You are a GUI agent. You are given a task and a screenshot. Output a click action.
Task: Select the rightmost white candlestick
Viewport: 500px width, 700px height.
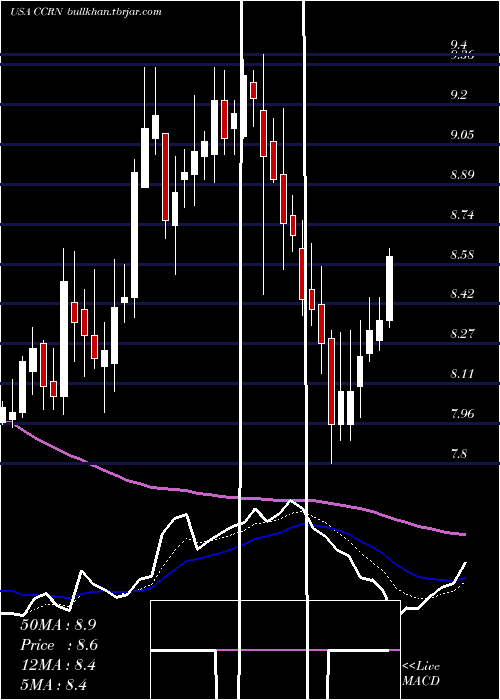click(x=389, y=288)
